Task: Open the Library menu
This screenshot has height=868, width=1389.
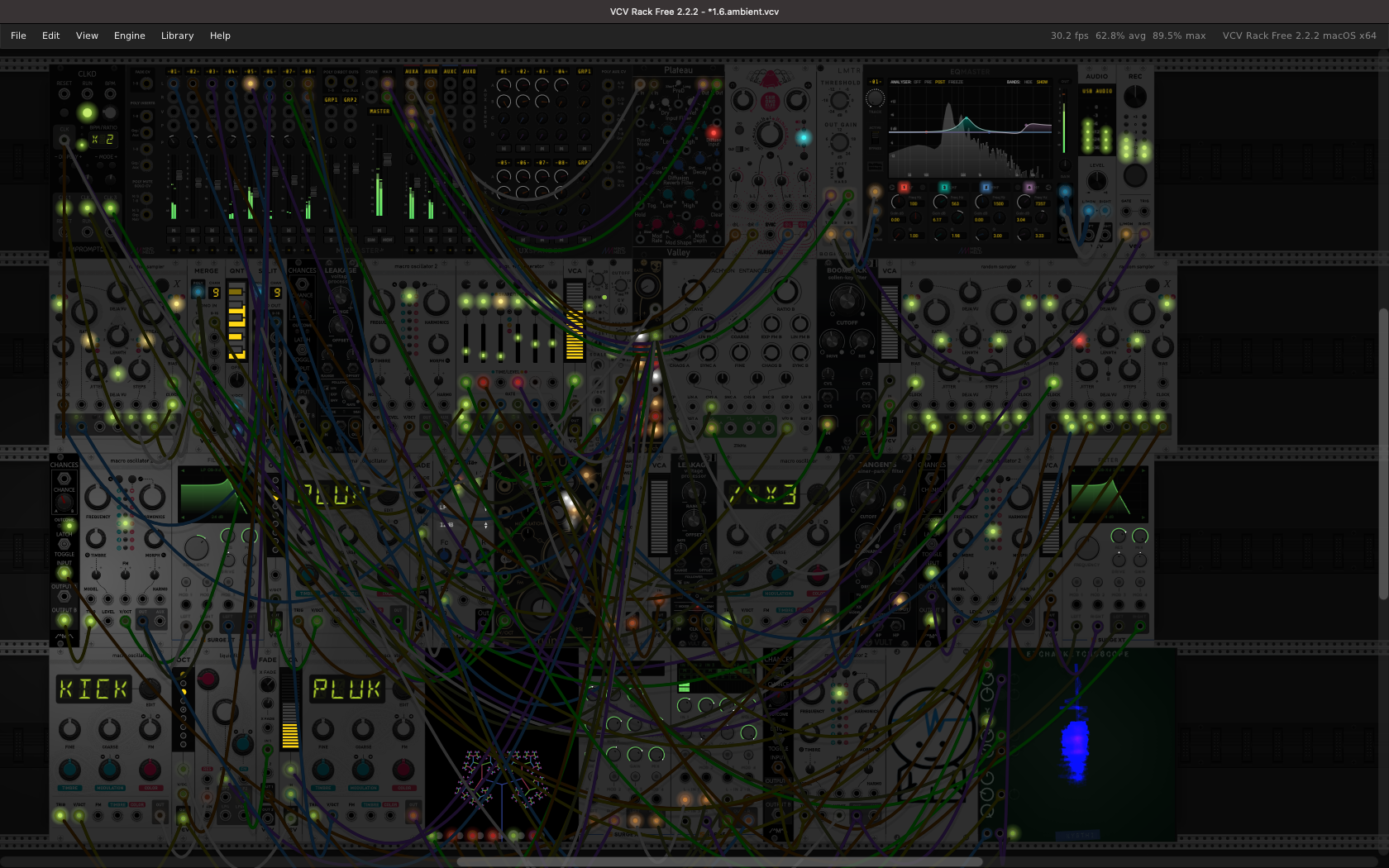Action: click(x=177, y=36)
